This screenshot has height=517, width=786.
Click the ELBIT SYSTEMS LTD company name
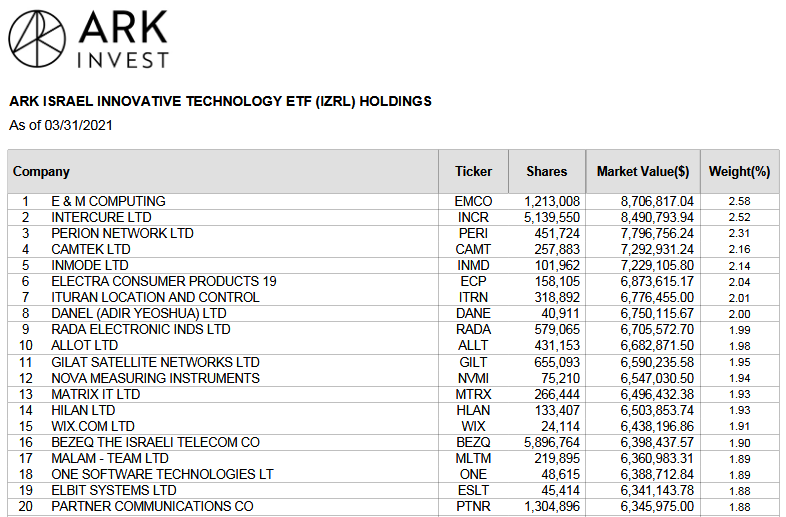(x=114, y=490)
